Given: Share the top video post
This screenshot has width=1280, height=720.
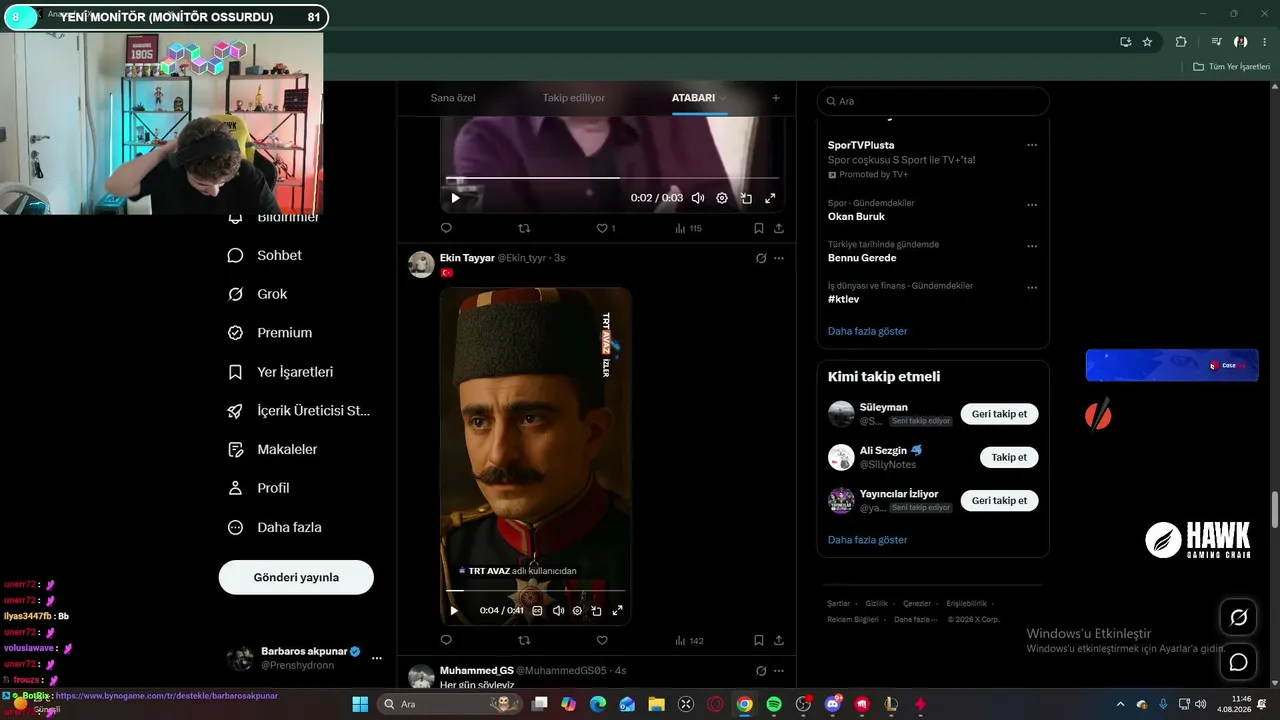Looking at the screenshot, I should pyautogui.click(x=779, y=228).
